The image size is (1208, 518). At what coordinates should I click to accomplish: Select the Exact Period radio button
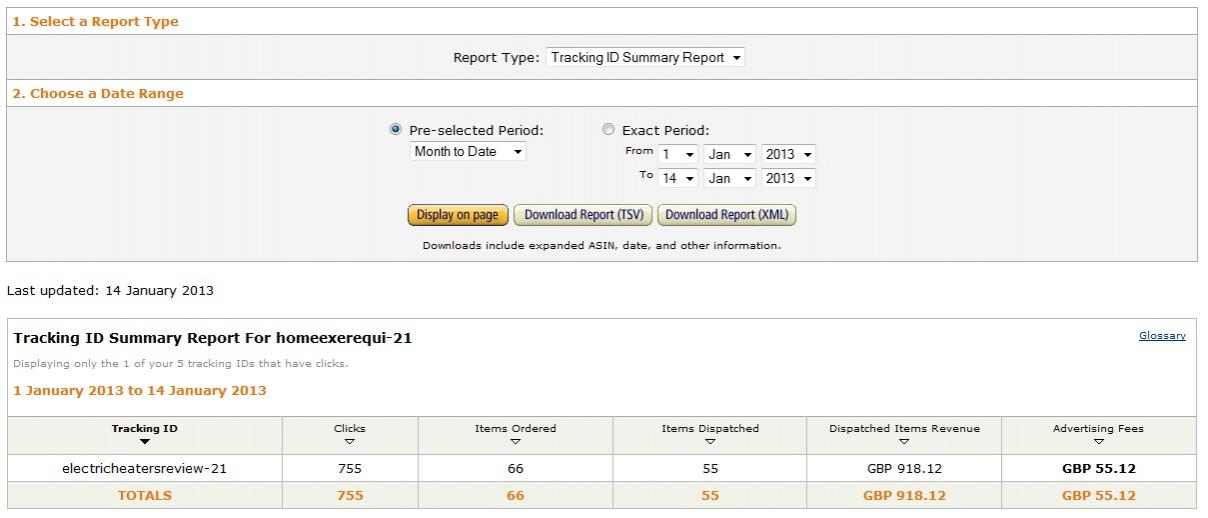point(609,130)
